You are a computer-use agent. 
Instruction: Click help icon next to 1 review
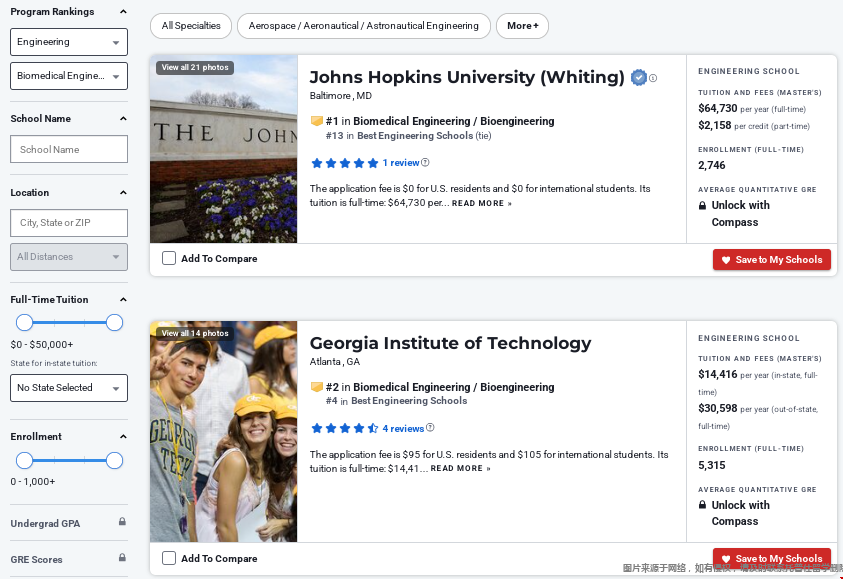(x=425, y=162)
